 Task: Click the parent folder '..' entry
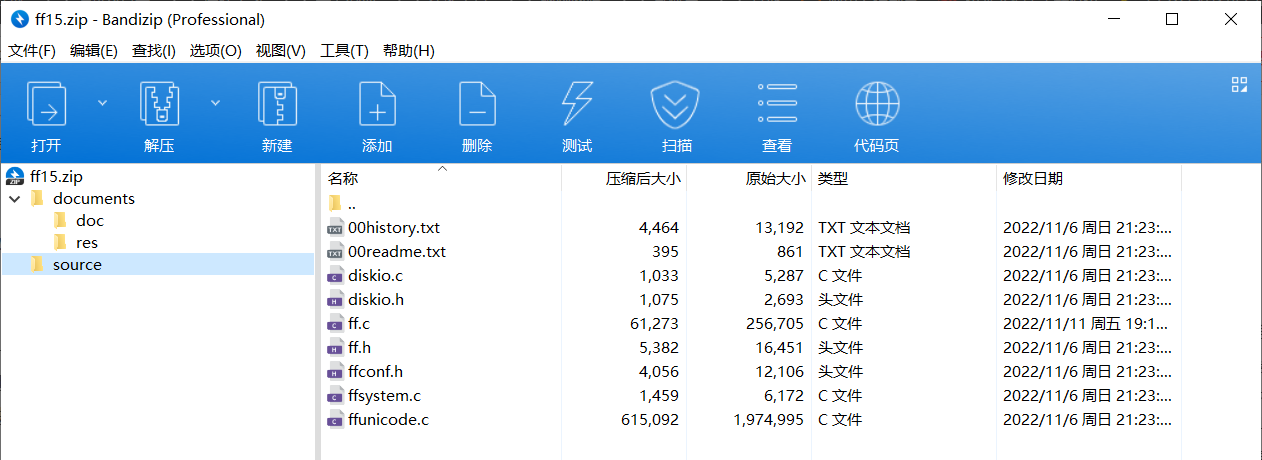tap(351, 203)
